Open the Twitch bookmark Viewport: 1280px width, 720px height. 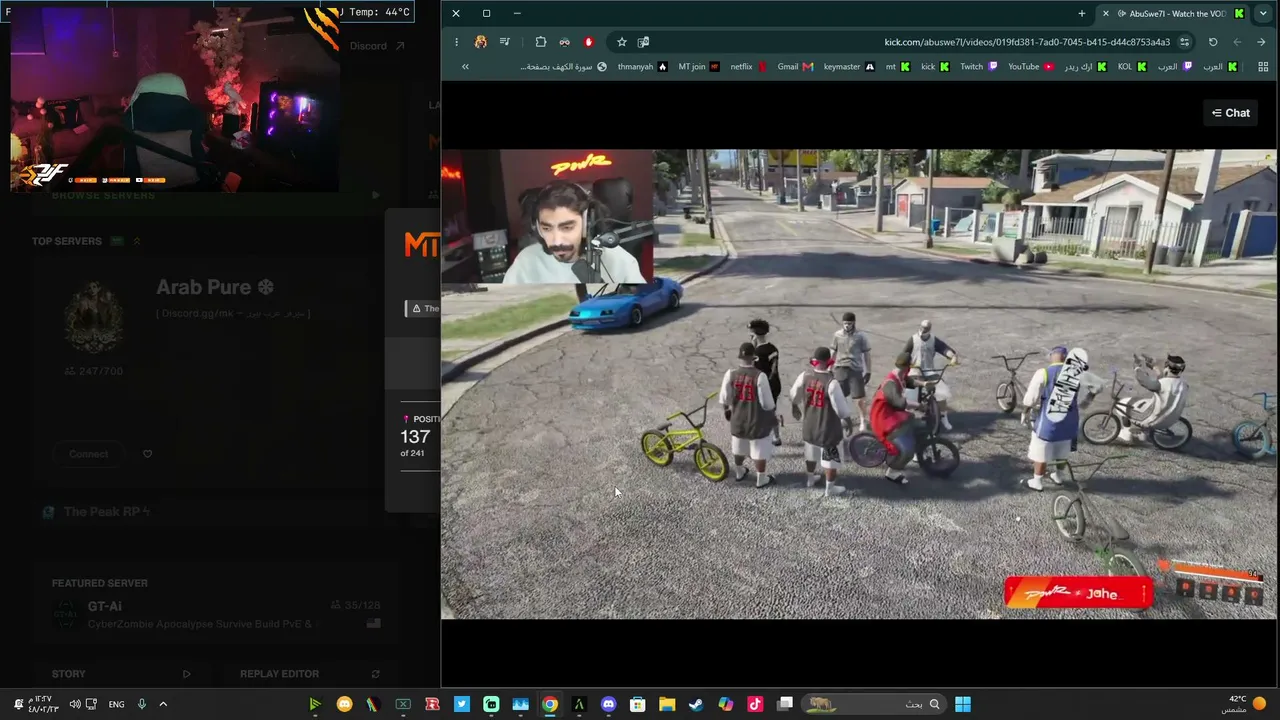coord(978,67)
